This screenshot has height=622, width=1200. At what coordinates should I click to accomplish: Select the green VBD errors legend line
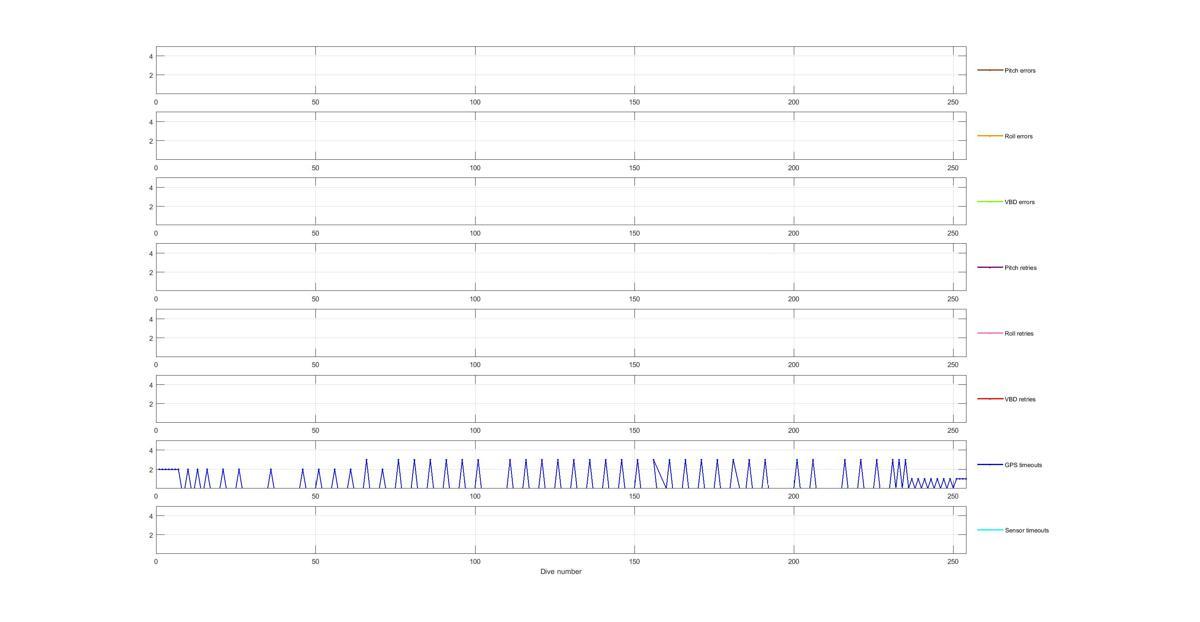click(x=990, y=202)
